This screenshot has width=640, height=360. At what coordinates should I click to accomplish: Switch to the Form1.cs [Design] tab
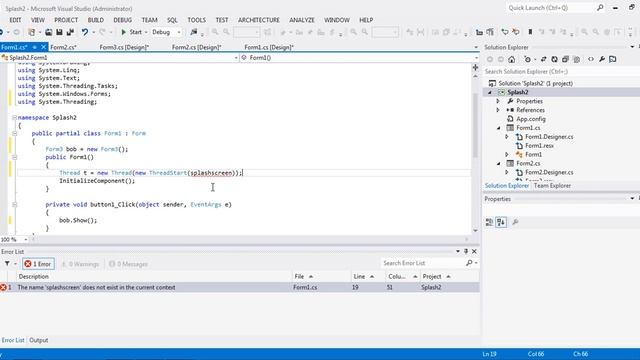tap(269, 47)
